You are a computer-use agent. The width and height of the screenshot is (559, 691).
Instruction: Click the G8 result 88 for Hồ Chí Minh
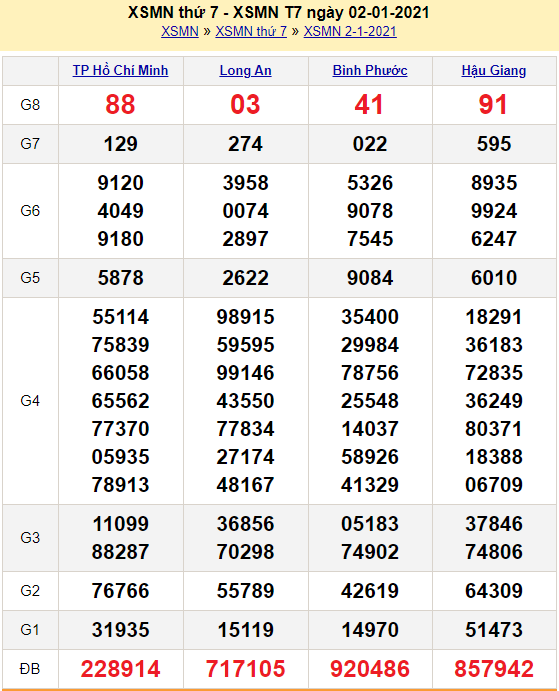click(120, 105)
